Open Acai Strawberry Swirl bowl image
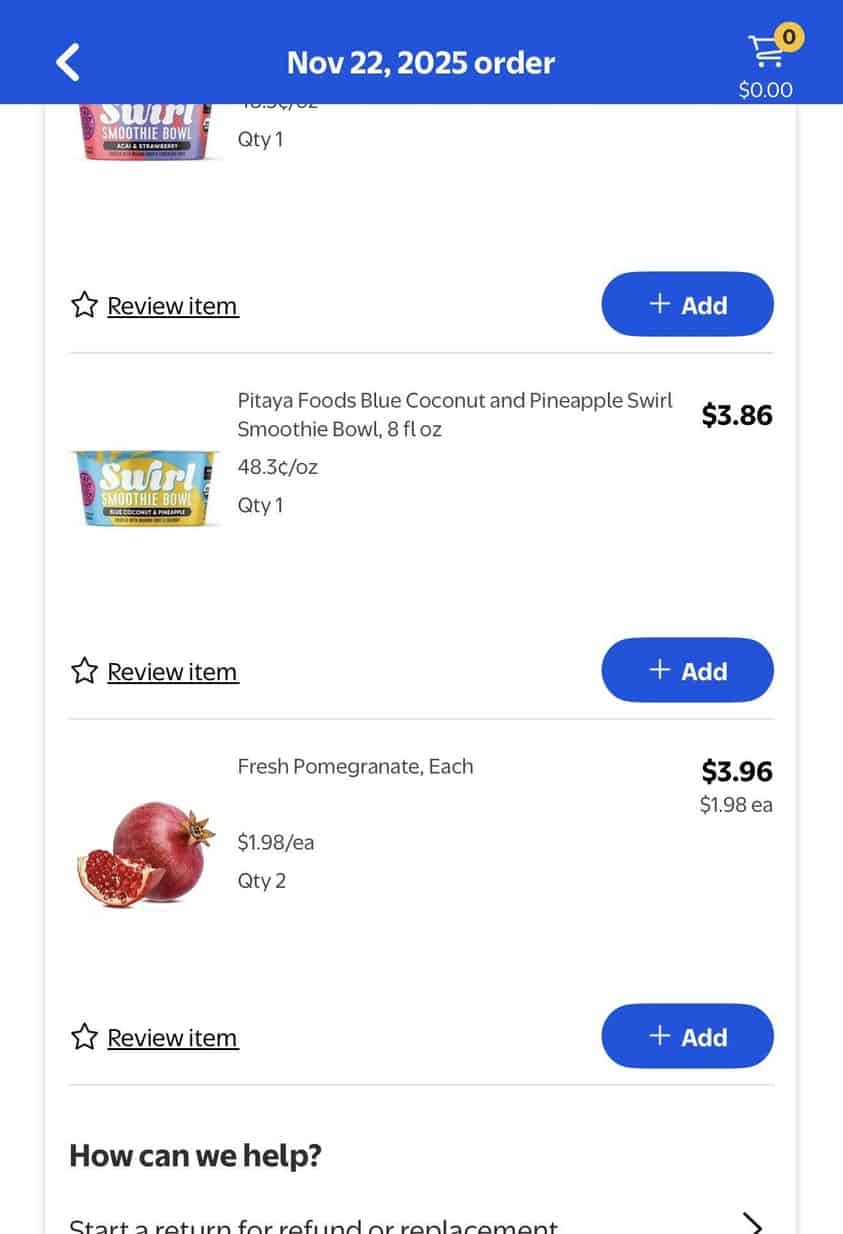This screenshot has height=1234, width=843. click(x=146, y=131)
